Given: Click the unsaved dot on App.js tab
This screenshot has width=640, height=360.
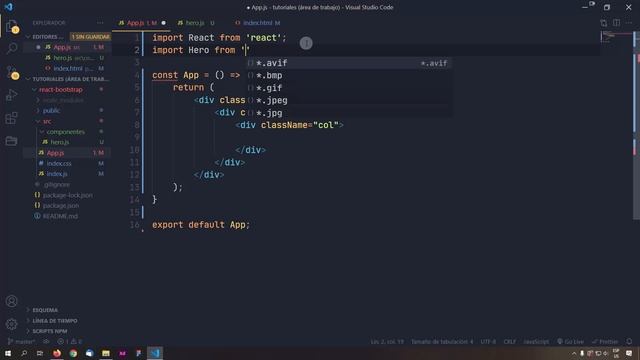Looking at the screenshot, I should point(164,23).
